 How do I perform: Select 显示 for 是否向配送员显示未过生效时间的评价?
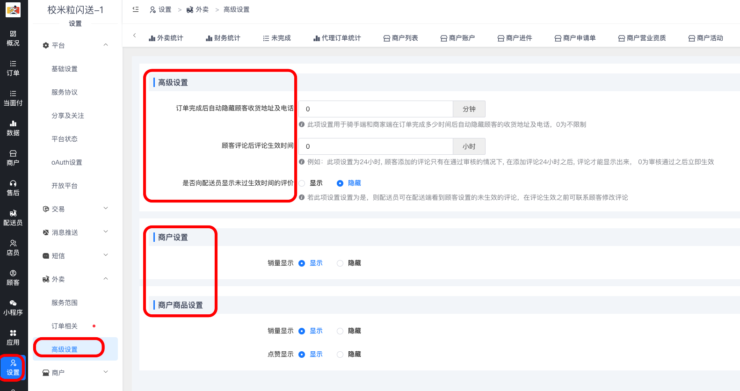(302, 183)
